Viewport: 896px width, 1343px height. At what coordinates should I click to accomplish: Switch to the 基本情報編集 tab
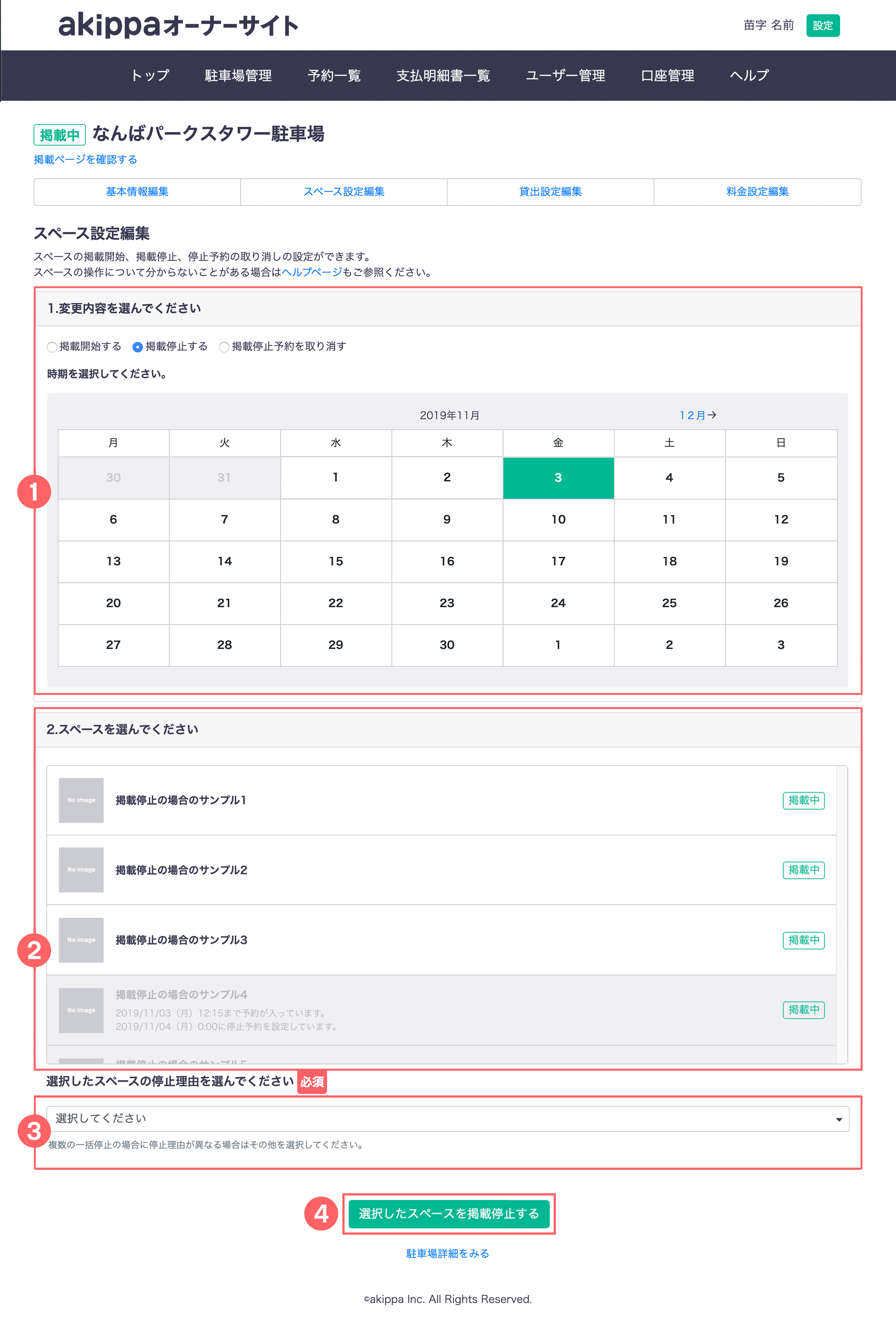click(x=137, y=192)
